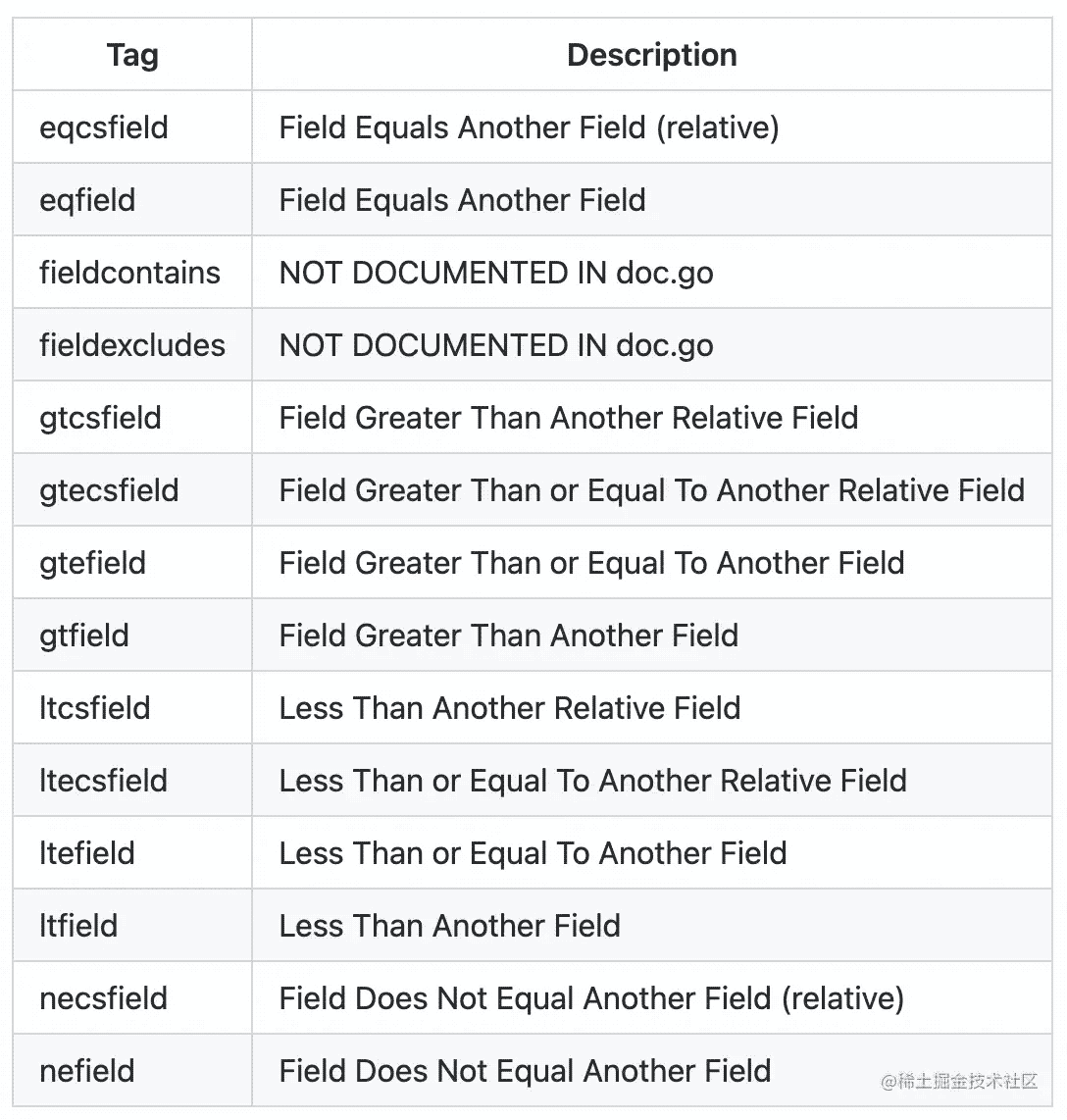Click the eqfield tag cell

coord(87,200)
